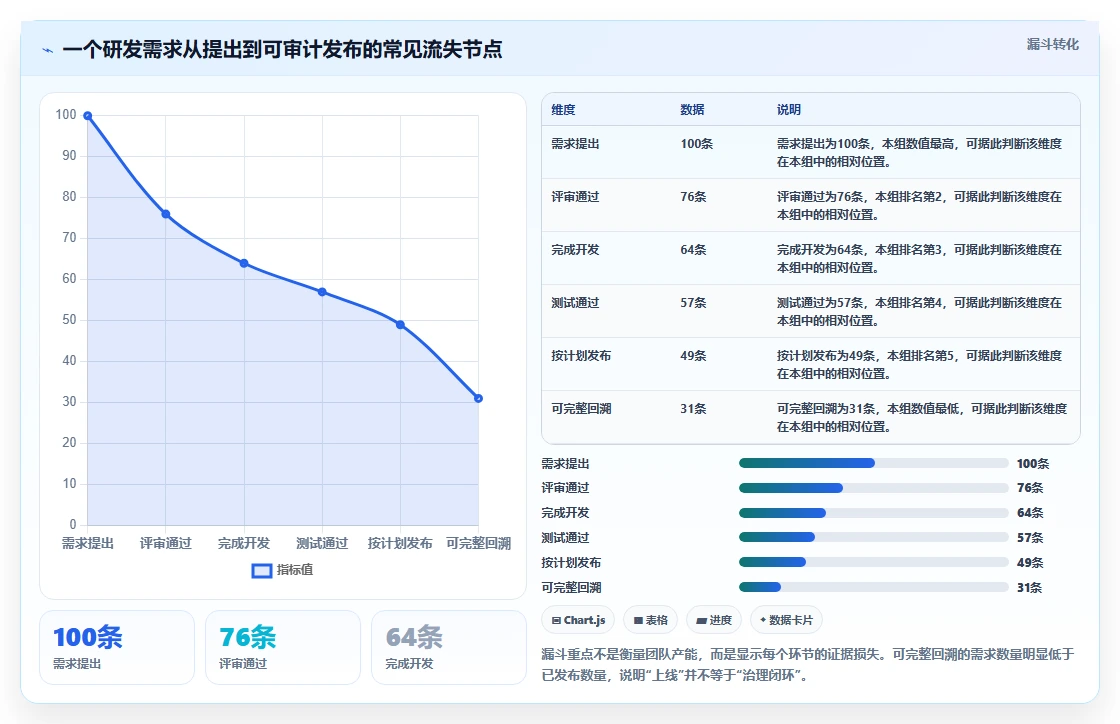The width and height of the screenshot is (1120, 724).
Task: Click the lightning icon beside the title
Action: tap(48, 51)
